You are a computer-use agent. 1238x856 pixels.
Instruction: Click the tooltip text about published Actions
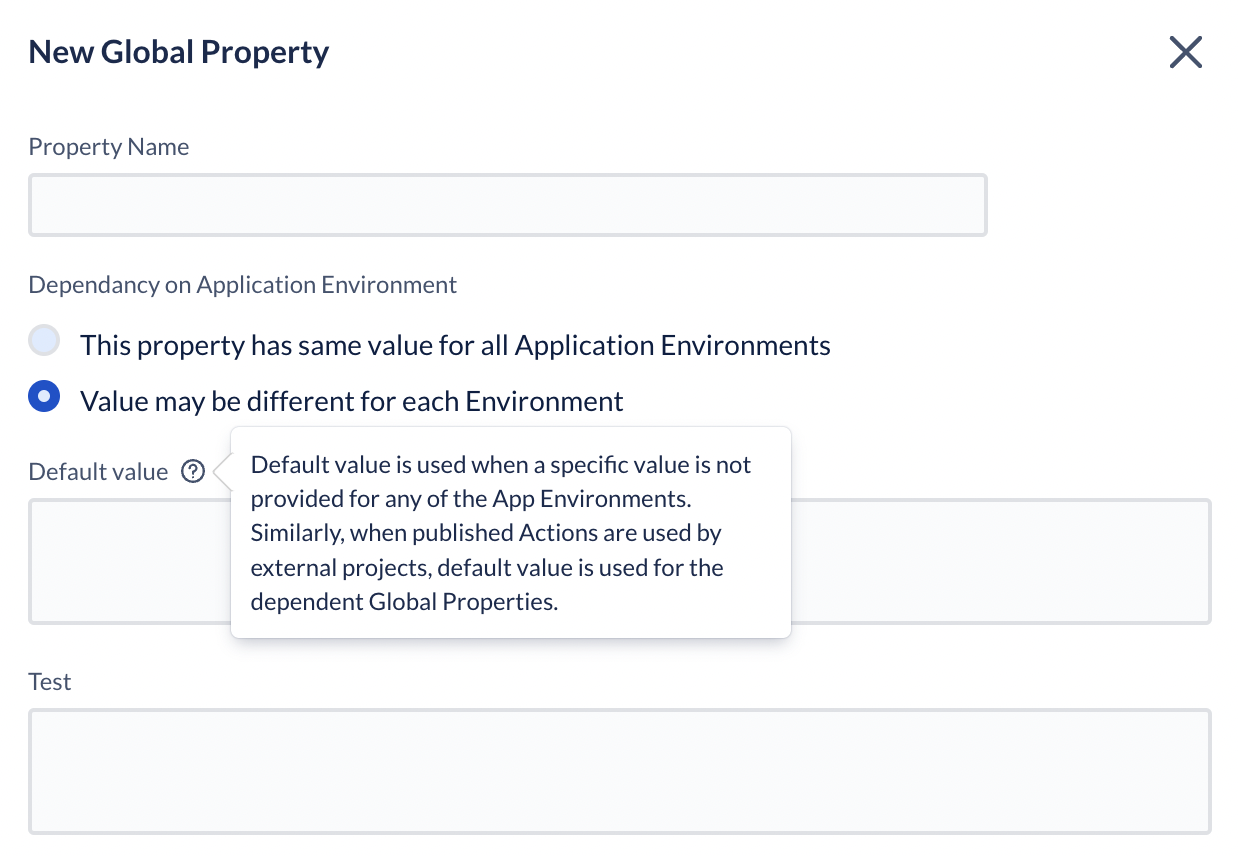(x=486, y=532)
